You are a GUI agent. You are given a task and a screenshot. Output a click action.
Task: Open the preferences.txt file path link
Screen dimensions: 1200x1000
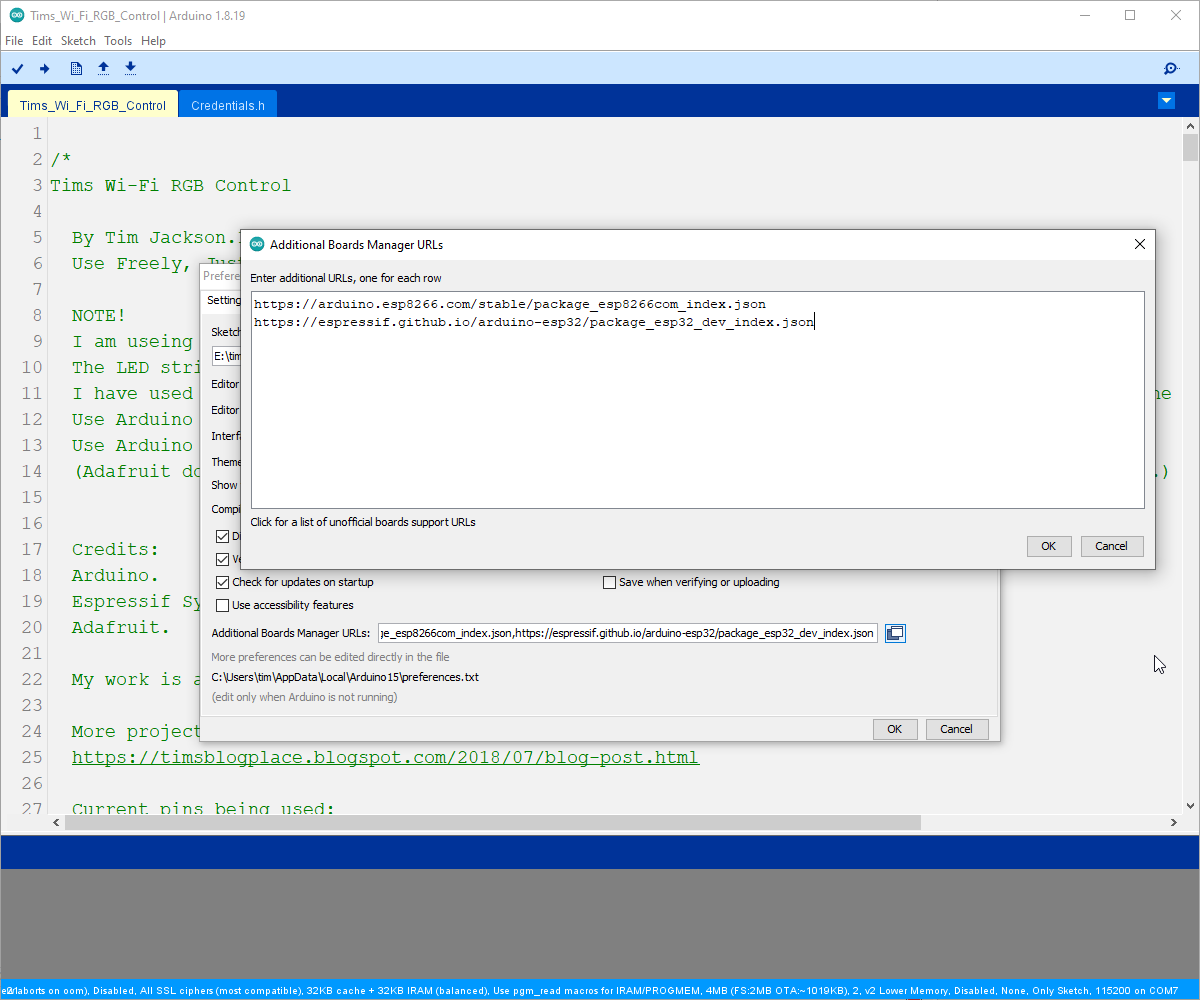[345, 677]
